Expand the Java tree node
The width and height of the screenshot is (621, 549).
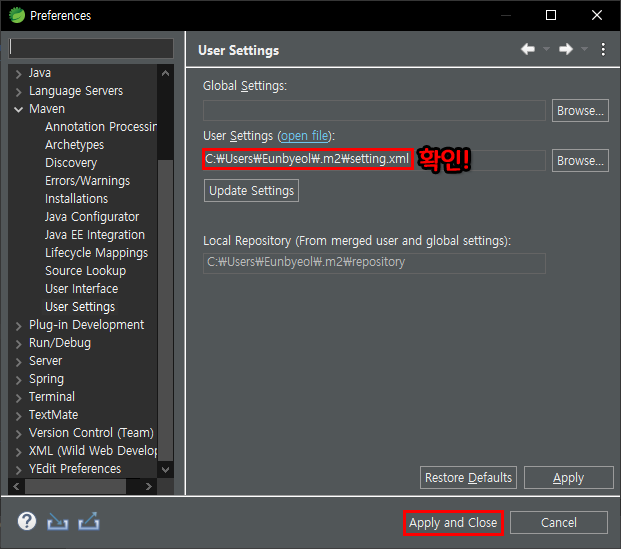(x=18, y=74)
